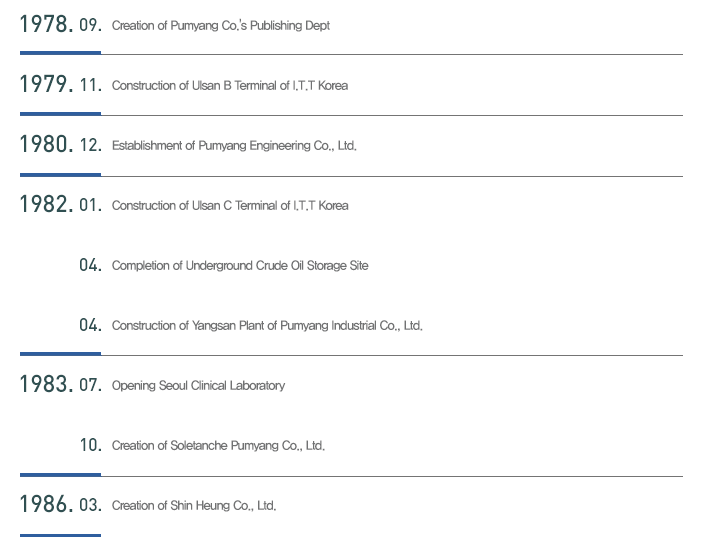This screenshot has width=703, height=537.
Task: Click month label '09.' next to 1978
Action: click(x=91, y=25)
